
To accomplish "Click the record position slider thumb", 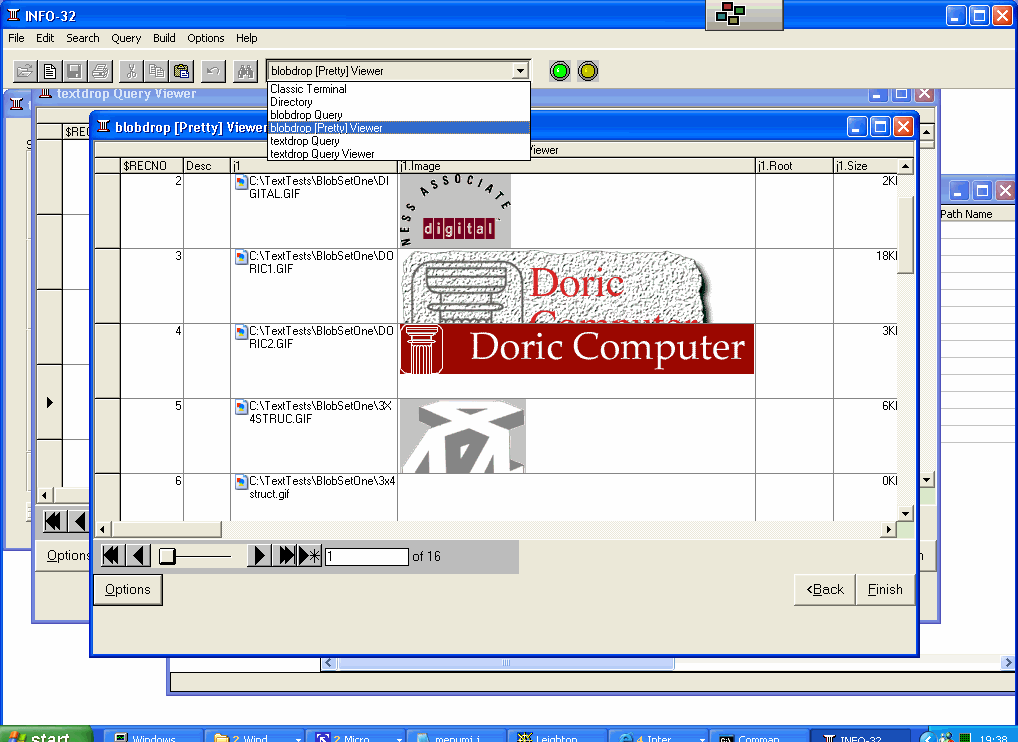I will [168, 556].
